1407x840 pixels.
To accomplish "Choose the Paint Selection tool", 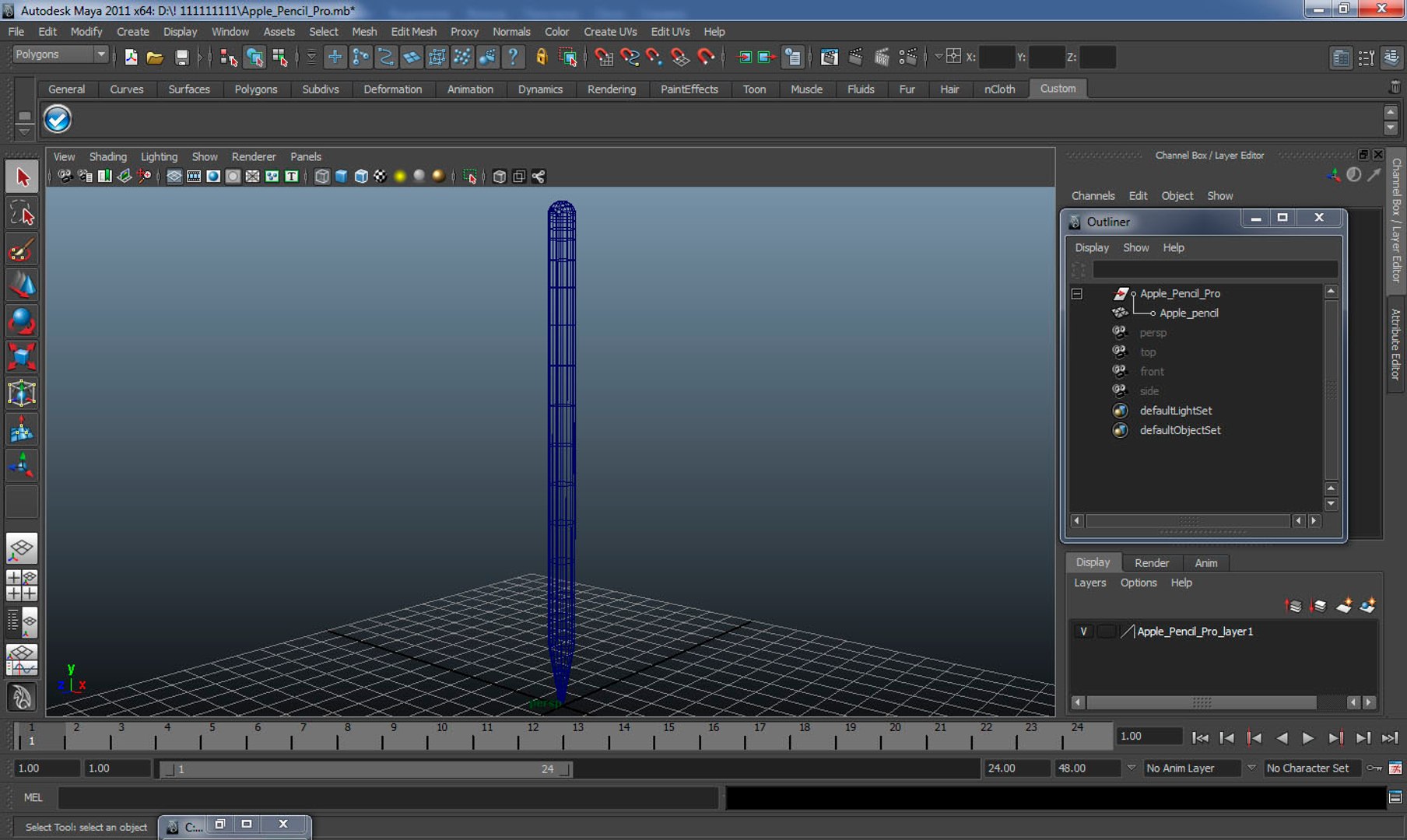I will coord(22,250).
